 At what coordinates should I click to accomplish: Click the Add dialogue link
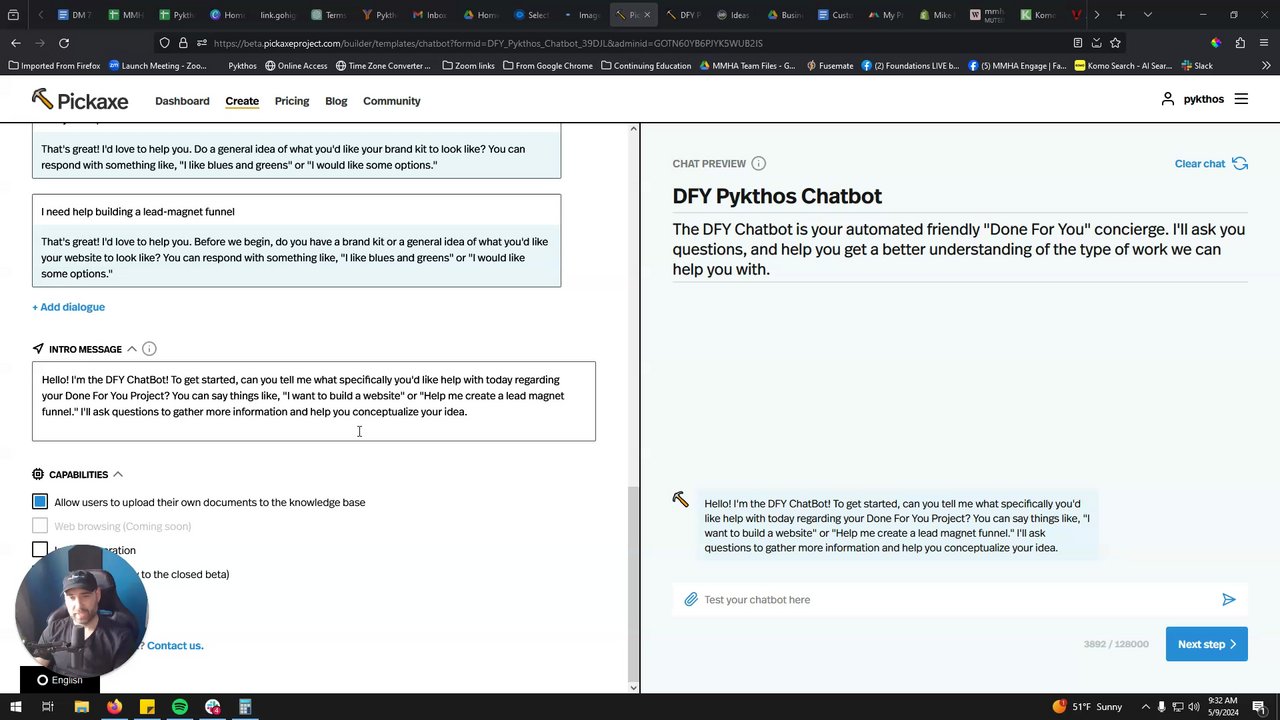[x=68, y=307]
